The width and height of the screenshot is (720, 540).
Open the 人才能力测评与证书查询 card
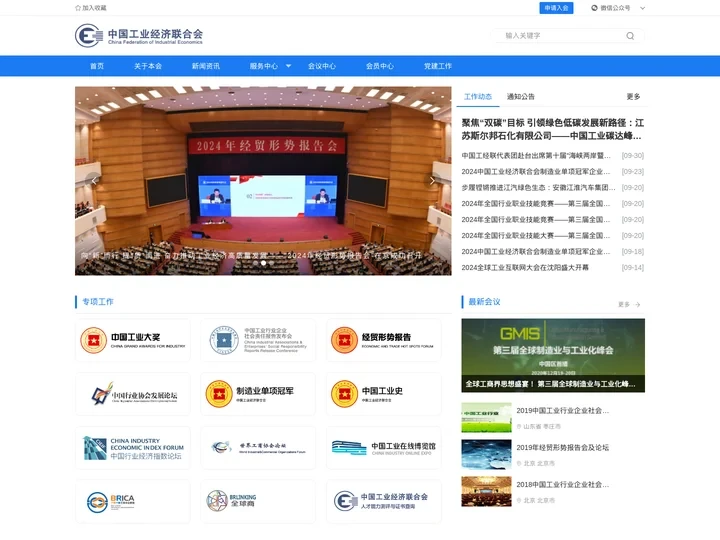(x=384, y=501)
